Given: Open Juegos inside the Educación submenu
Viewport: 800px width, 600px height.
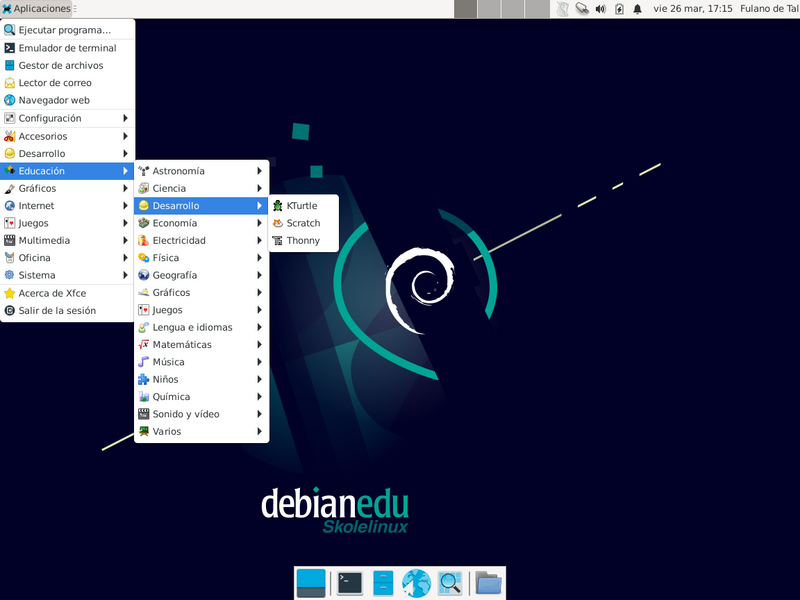Looking at the screenshot, I should tap(202, 310).
